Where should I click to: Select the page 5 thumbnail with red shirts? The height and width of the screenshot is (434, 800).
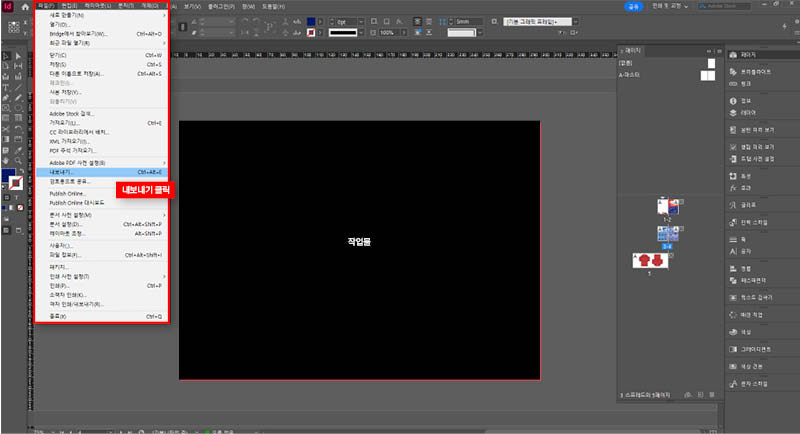coord(651,260)
